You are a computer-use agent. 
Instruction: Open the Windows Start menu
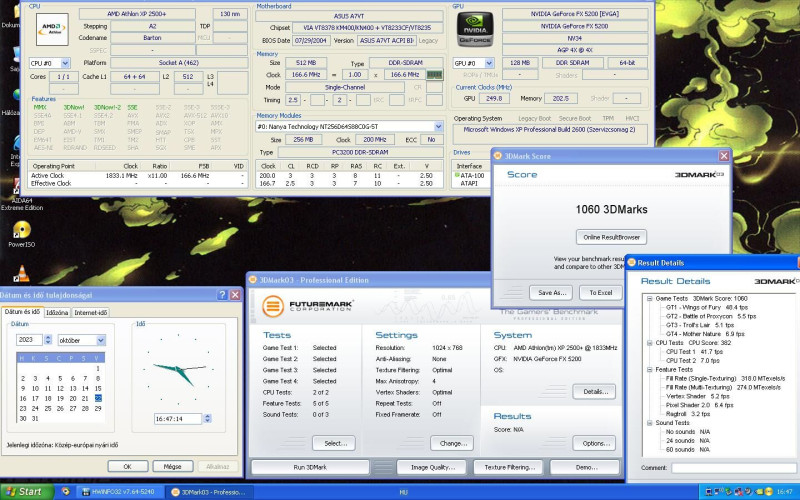point(27,492)
